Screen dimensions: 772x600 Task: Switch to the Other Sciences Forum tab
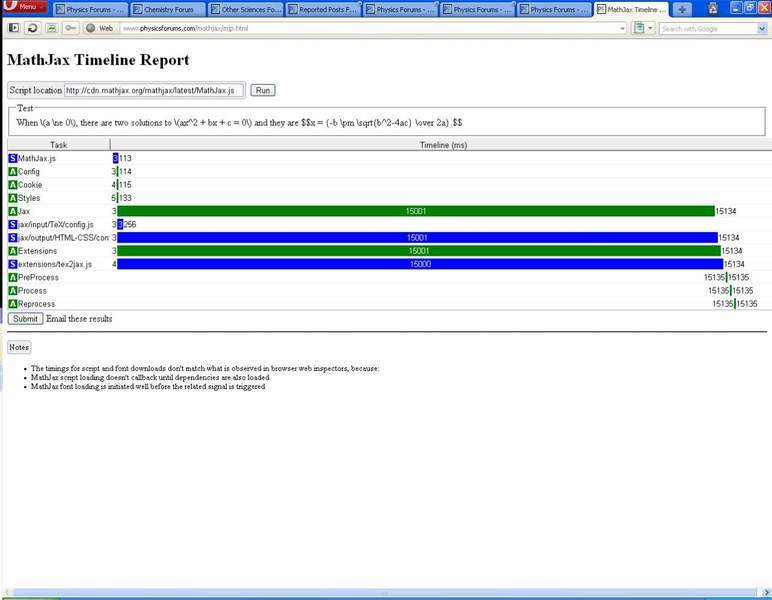tap(246, 9)
